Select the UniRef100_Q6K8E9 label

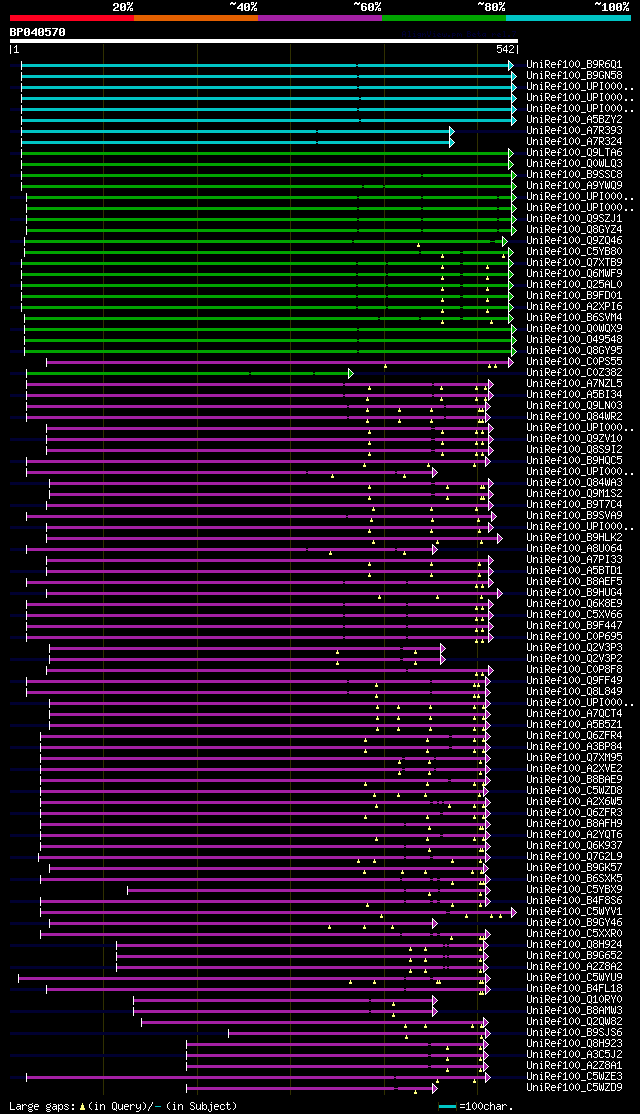[575, 603]
